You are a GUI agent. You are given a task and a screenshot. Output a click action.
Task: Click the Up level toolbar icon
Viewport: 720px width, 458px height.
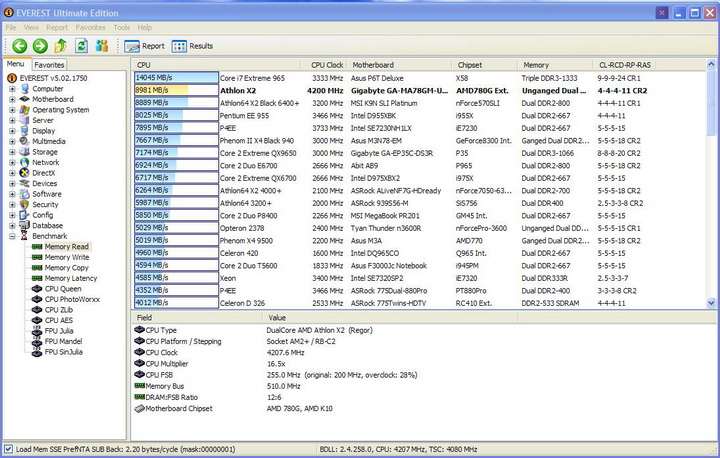[x=60, y=45]
